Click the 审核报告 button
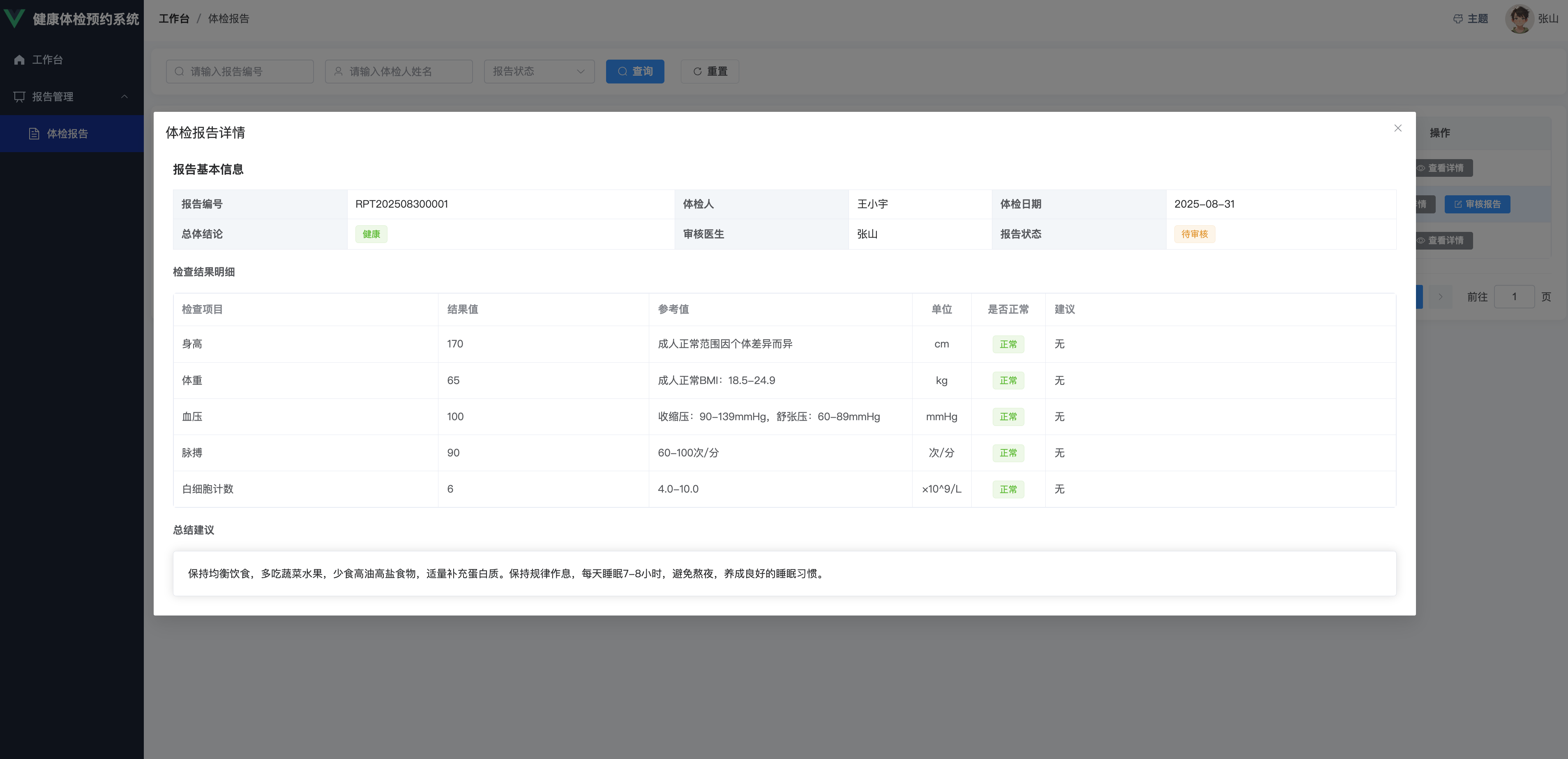Viewport: 1568px width, 759px height. (x=1477, y=204)
